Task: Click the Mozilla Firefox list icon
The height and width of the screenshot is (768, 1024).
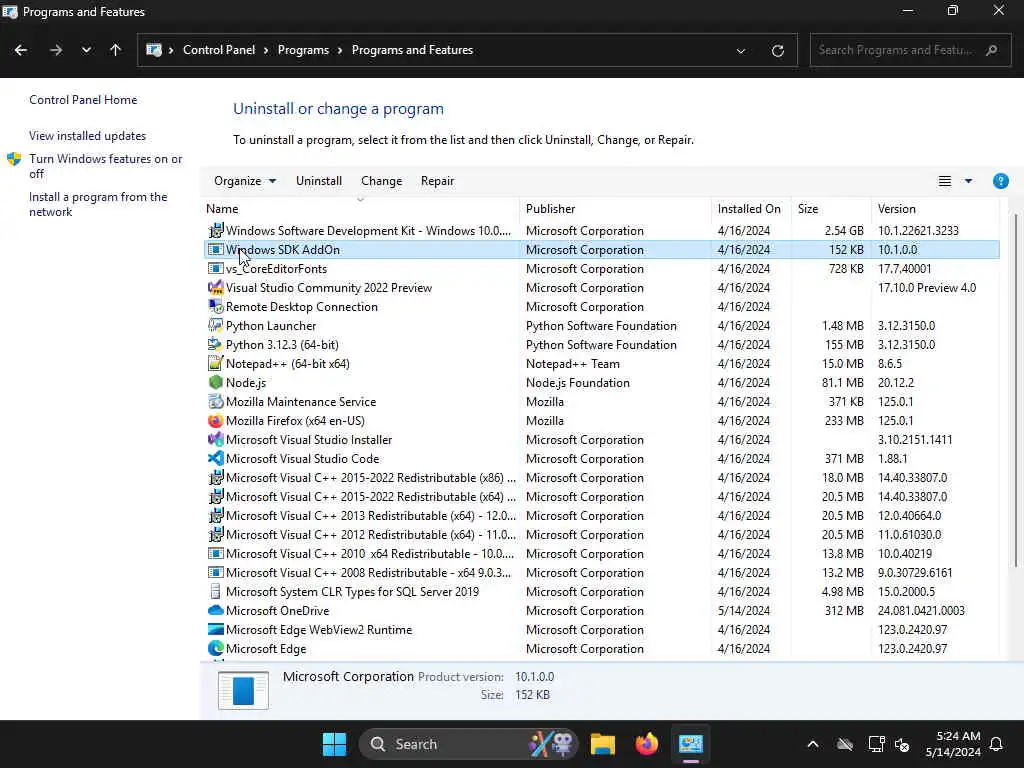Action: tap(216, 421)
